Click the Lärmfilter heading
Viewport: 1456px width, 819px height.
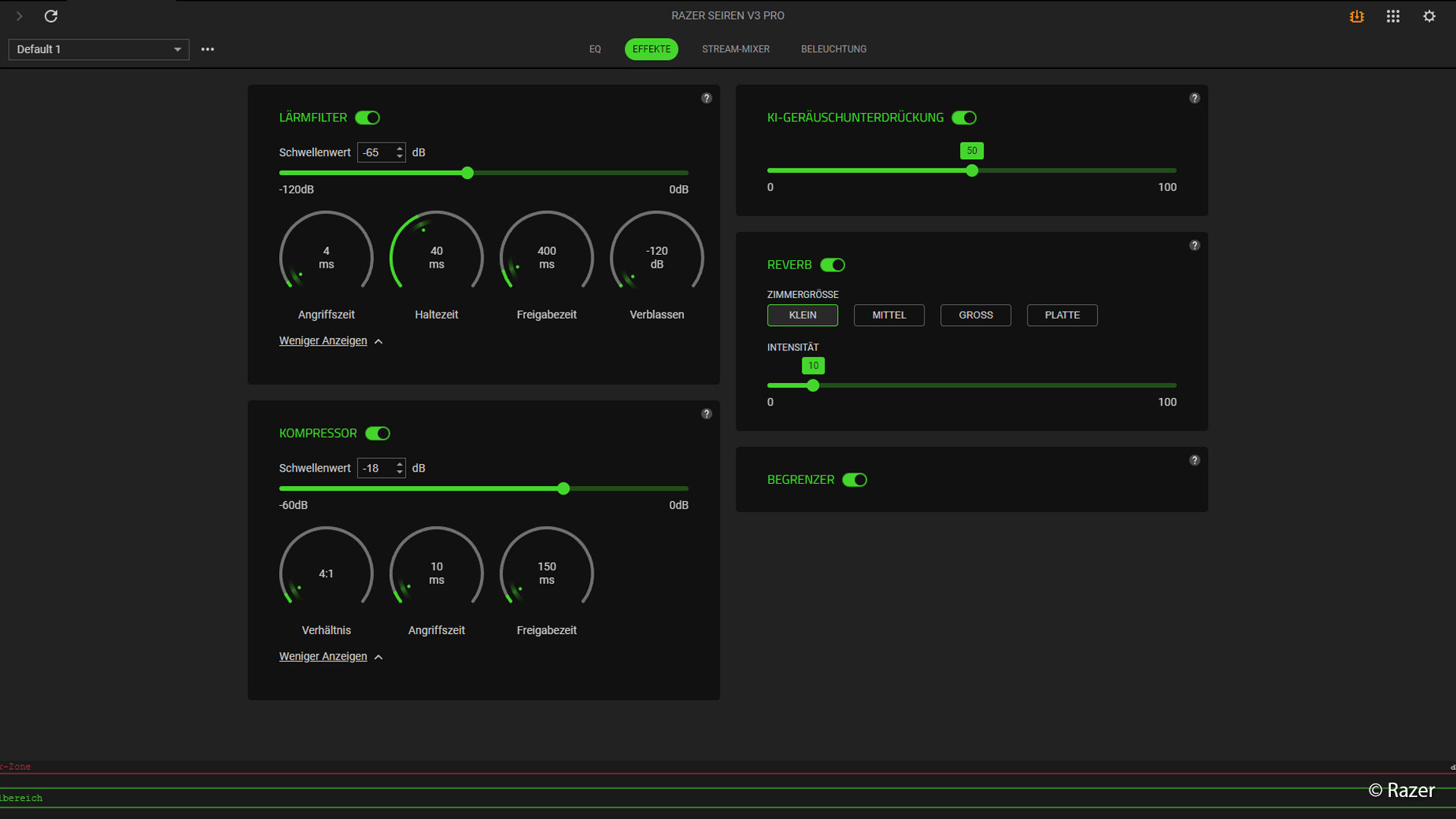coord(313,118)
